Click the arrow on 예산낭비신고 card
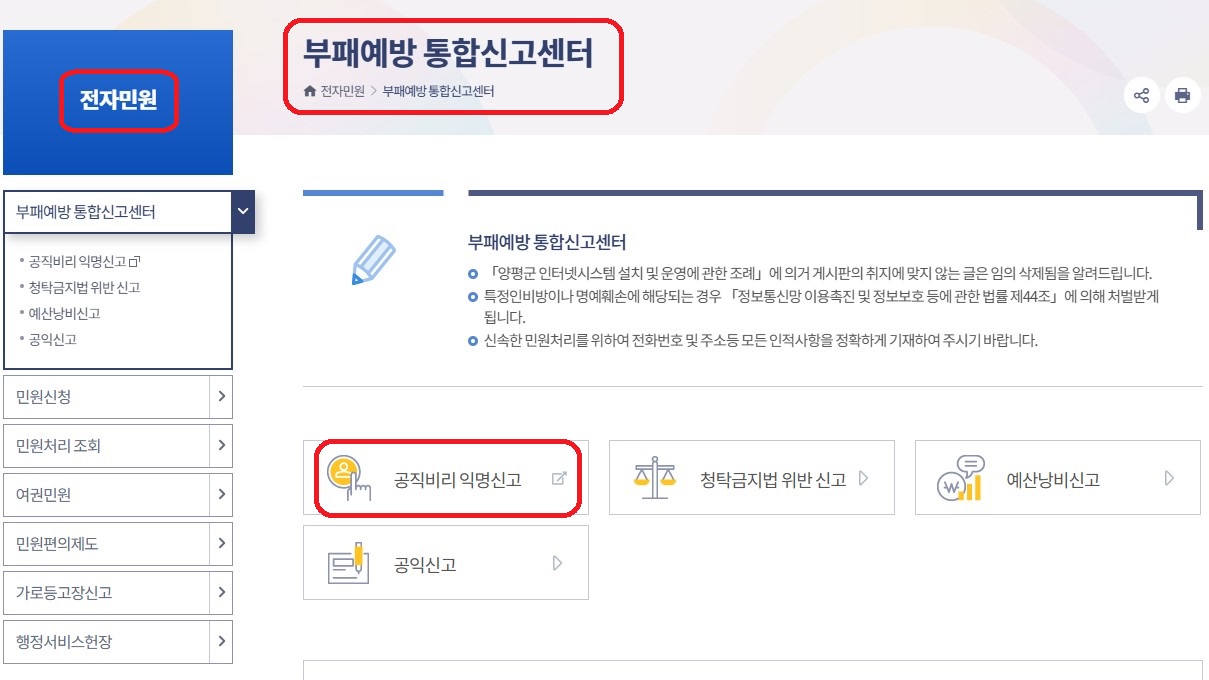The width and height of the screenshot is (1209, 680). pyautogui.click(x=1169, y=479)
